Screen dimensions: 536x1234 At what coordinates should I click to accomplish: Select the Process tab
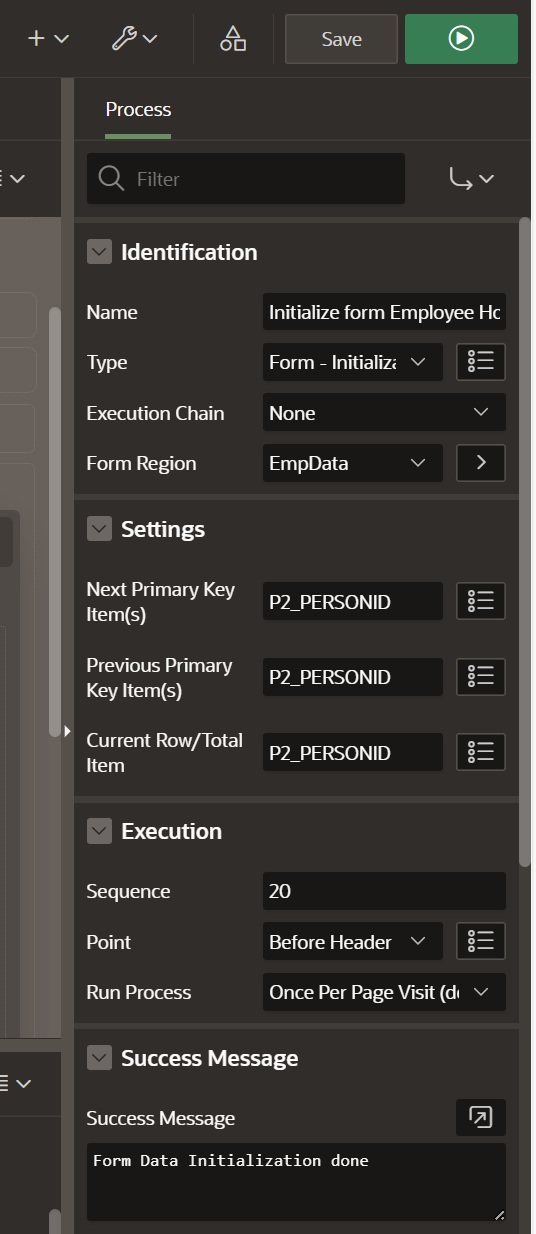click(x=138, y=110)
